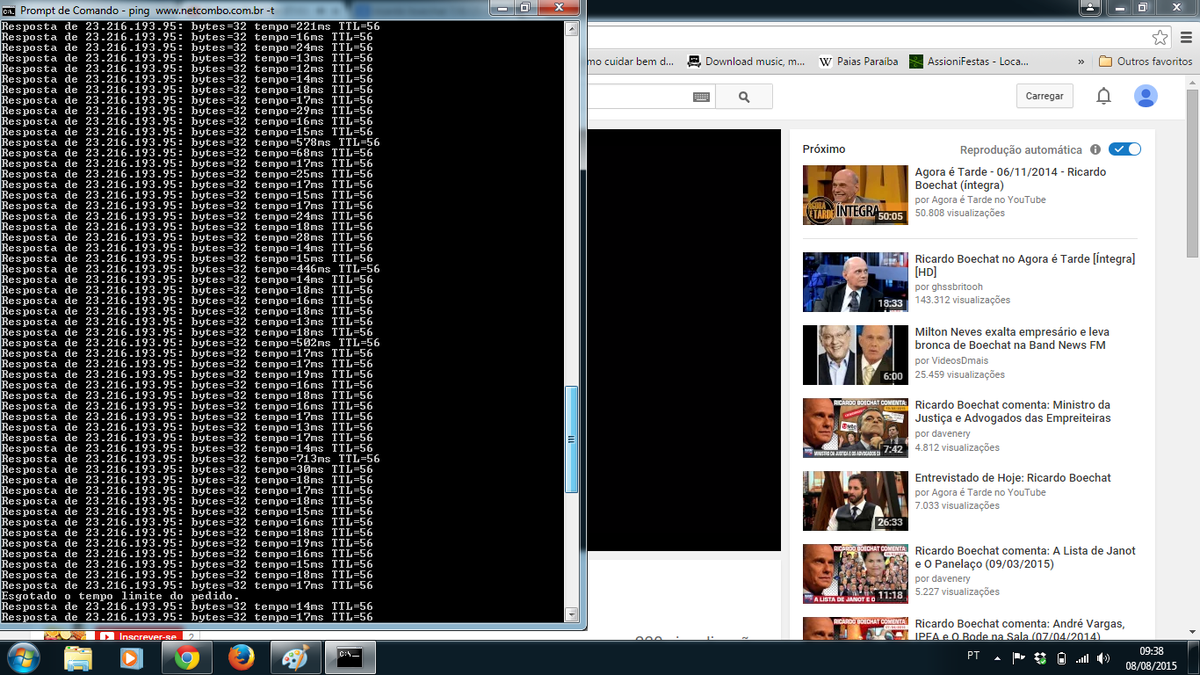Bookmark page with the star icon

1160,37
